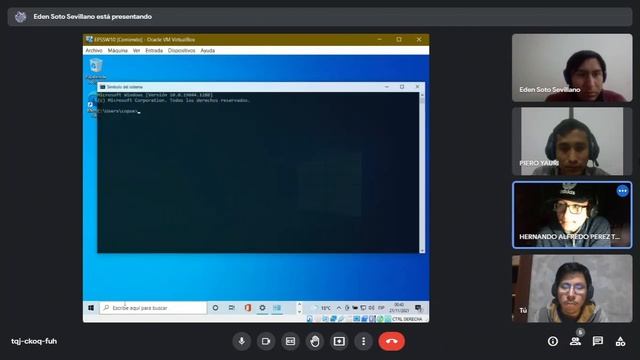
Task: Open the meeting chat panel
Action: [x=598, y=341]
